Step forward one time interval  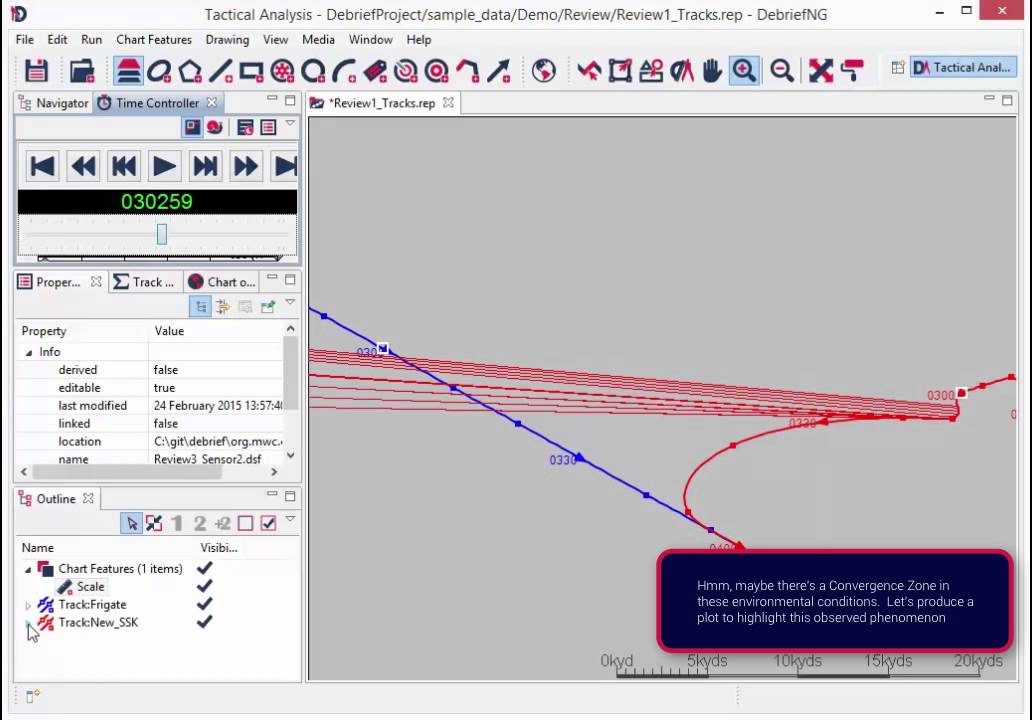tap(205, 166)
